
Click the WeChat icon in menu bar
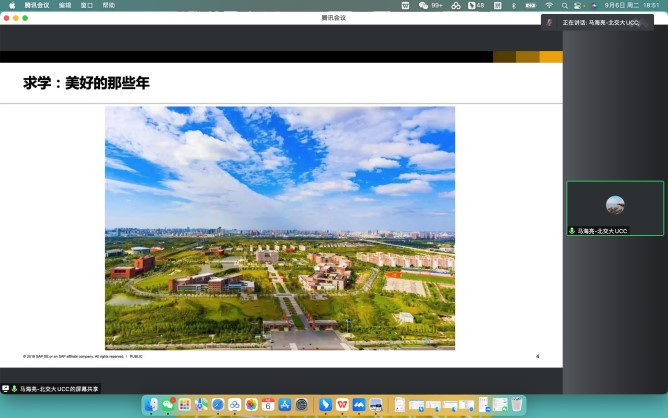pyautogui.click(x=424, y=5)
